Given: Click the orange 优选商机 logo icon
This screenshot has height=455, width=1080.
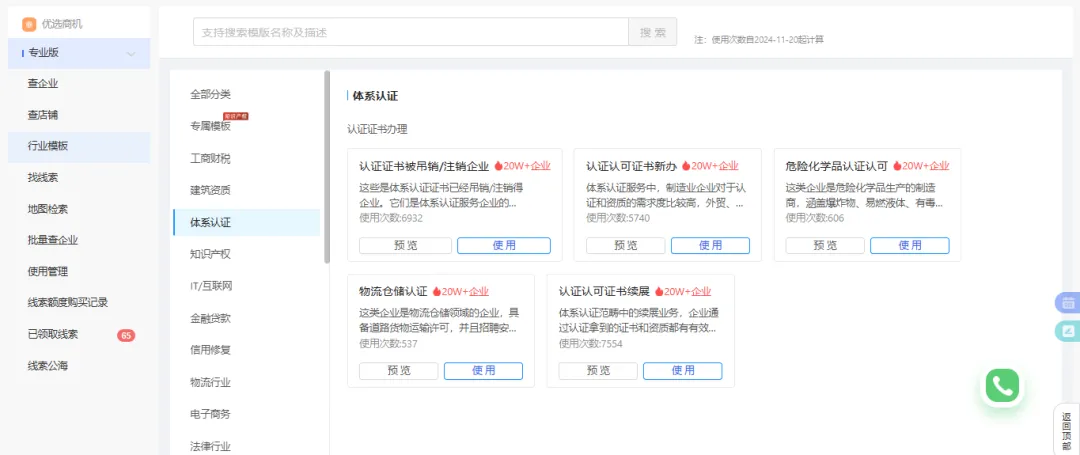Looking at the screenshot, I should 29,24.
